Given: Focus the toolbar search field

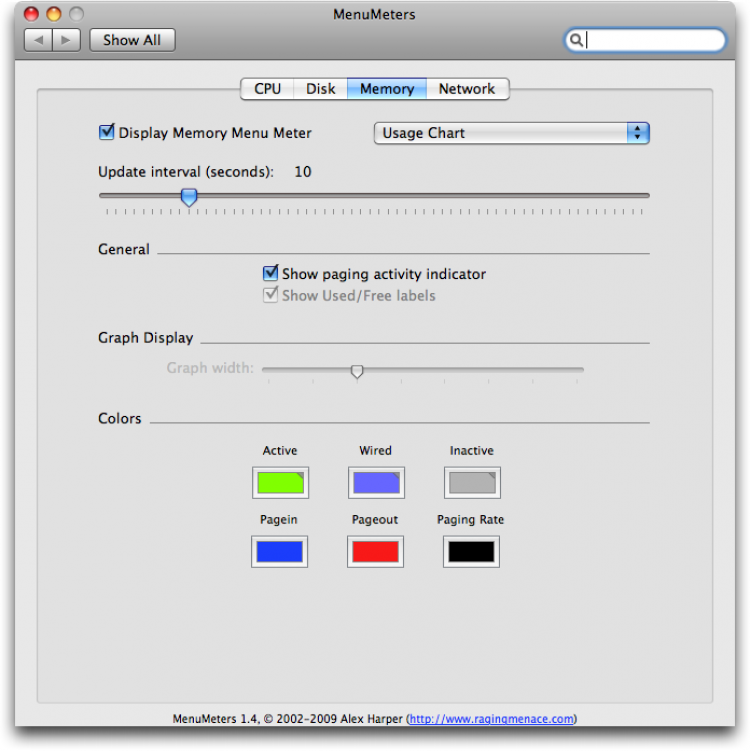Looking at the screenshot, I should [x=645, y=40].
